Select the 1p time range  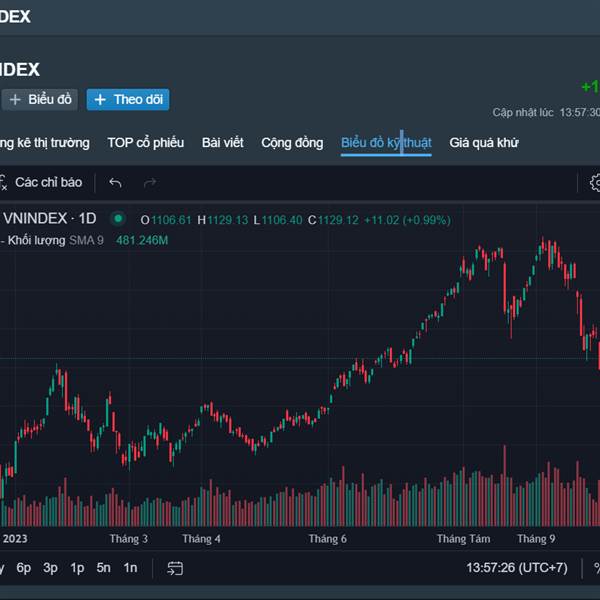pos(77,568)
